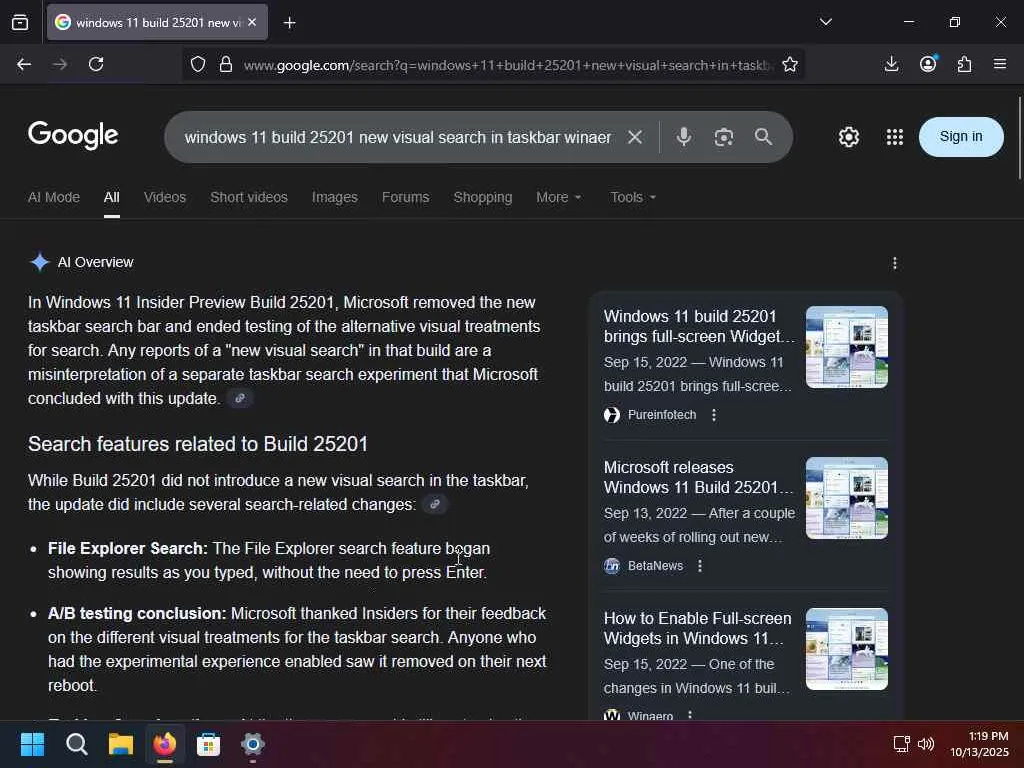View Pureinfotech article thumbnail

pyautogui.click(x=846, y=347)
